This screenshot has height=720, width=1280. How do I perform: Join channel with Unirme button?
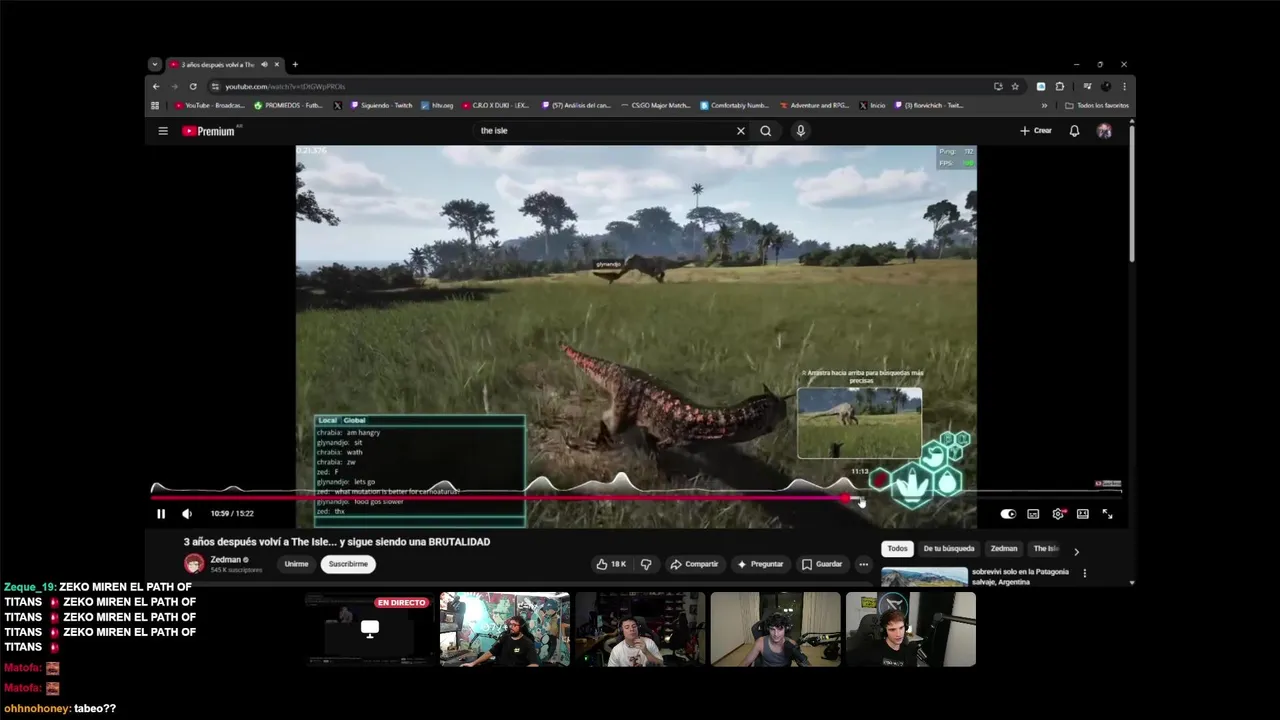pos(296,564)
